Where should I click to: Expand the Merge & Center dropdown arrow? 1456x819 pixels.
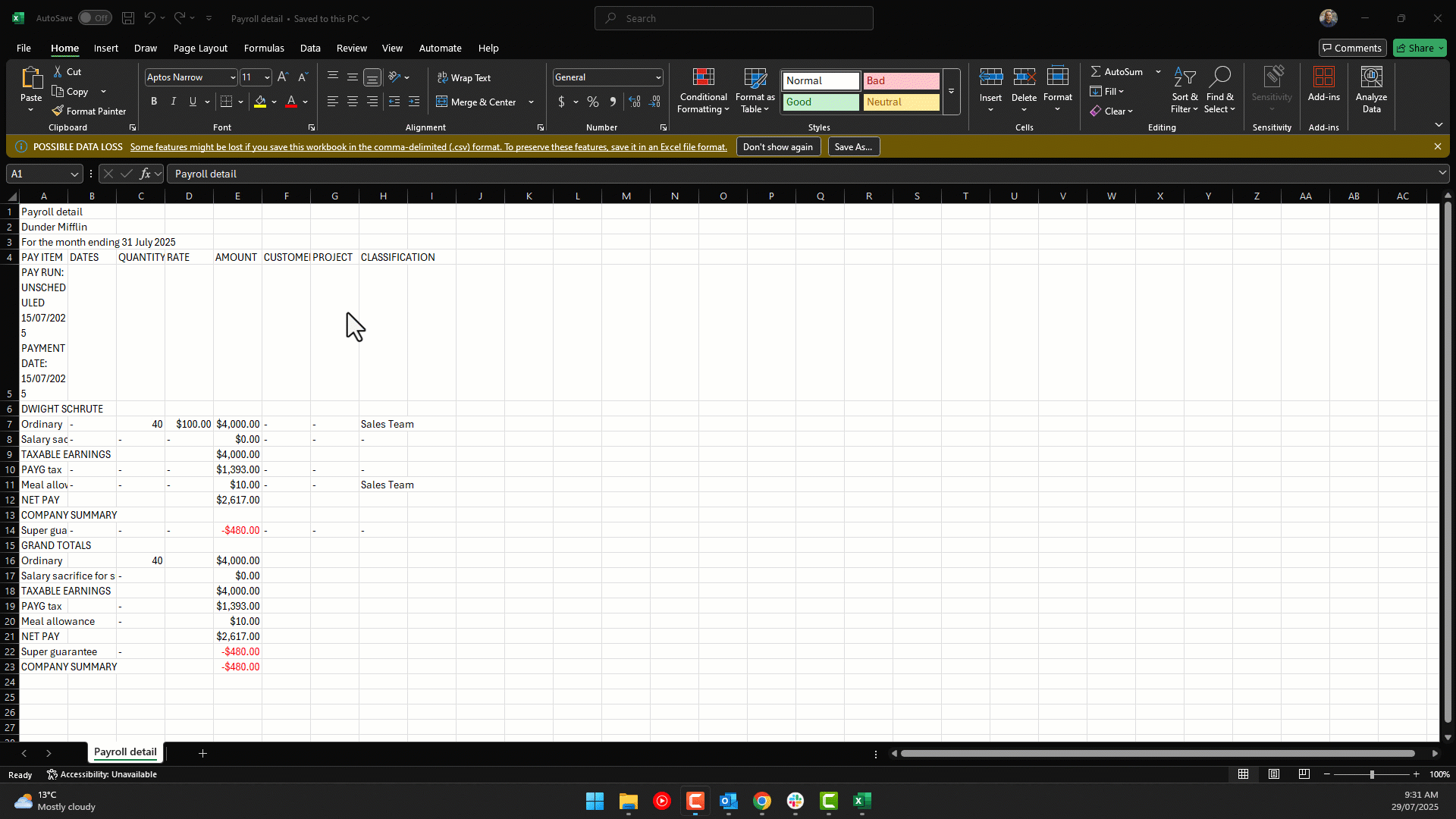pos(531,102)
